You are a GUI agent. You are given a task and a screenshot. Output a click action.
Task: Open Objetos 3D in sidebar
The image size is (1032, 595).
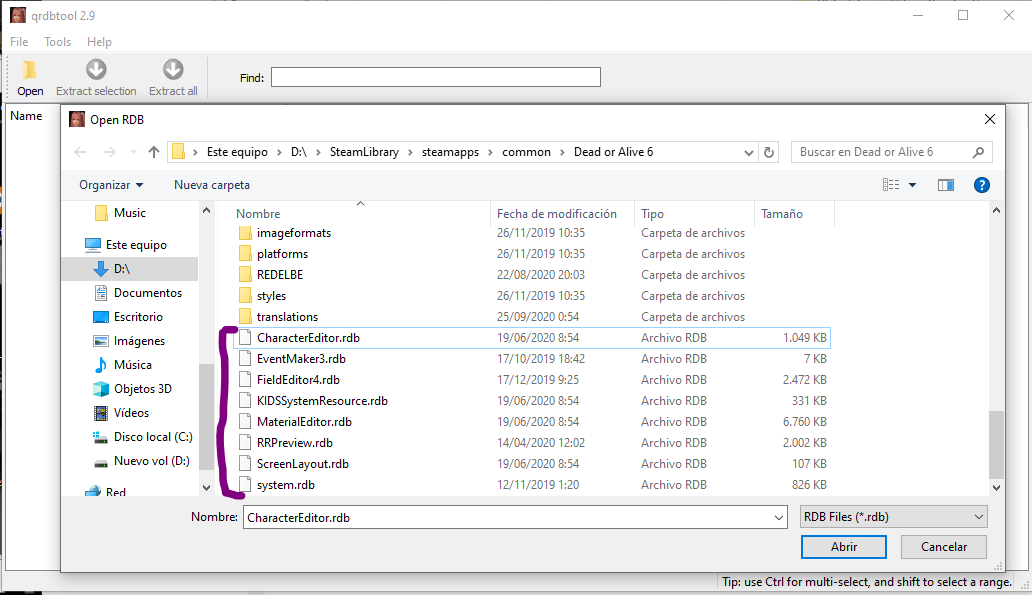pos(143,389)
